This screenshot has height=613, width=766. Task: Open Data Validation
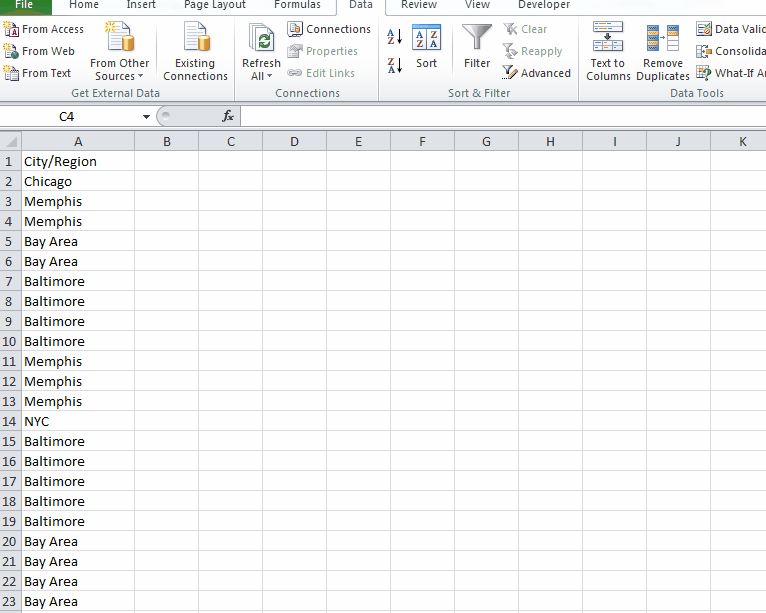coord(731,29)
